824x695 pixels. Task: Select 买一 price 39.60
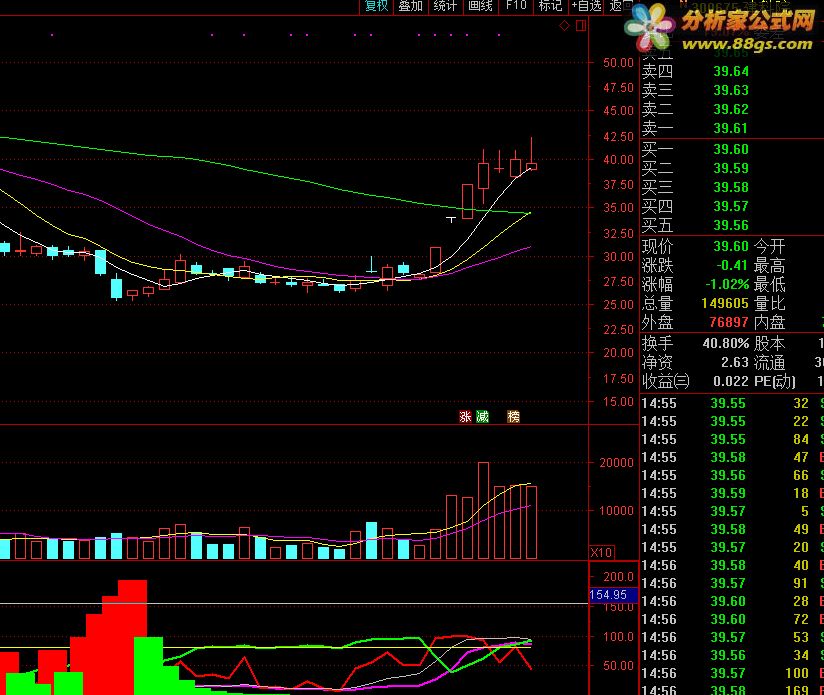(730, 149)
